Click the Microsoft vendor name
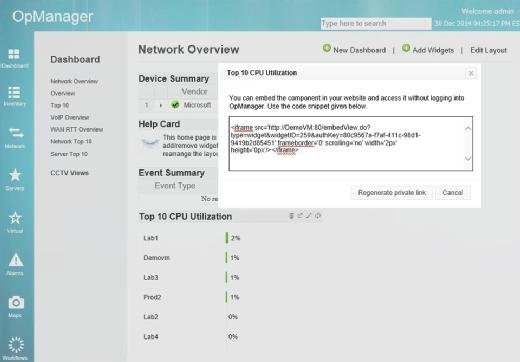Screen dimensions: 520x362 pyautogui.click(x=197, y=105)
